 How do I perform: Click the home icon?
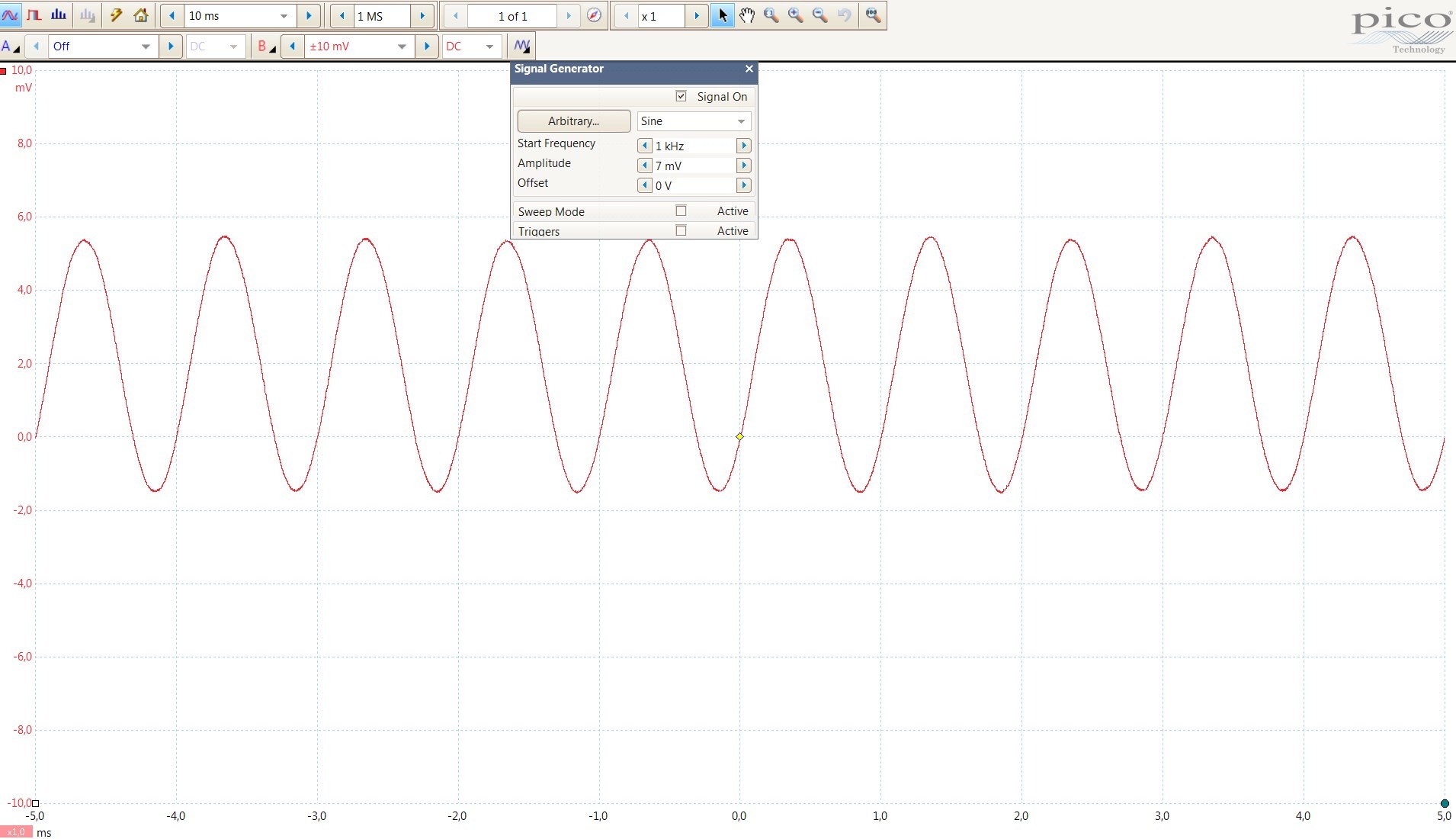[141, 15]
